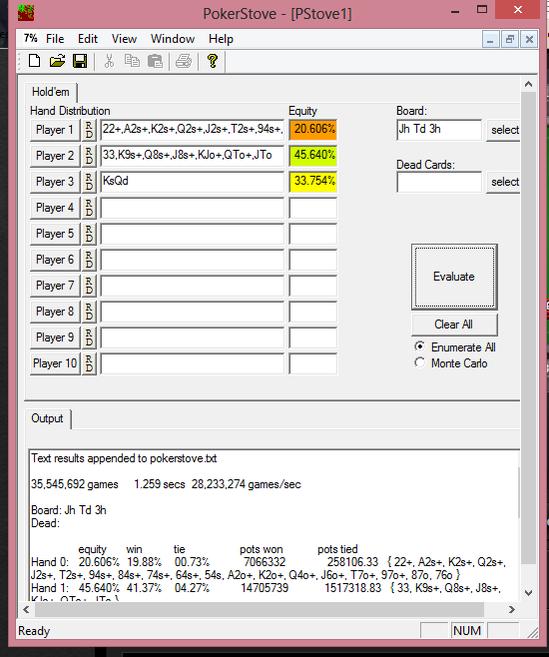
Task: Click the horizontal scrollbar left arrow
Action: 26,609
